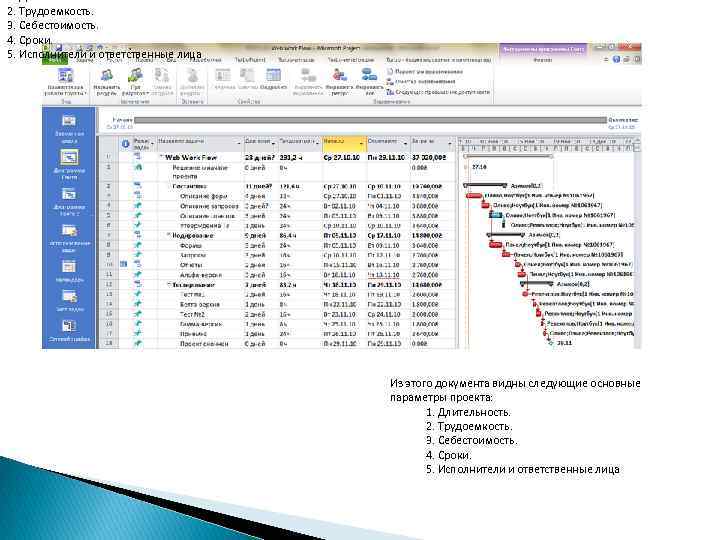The width and height of the screenshot is (720, 540).
Task: Click the 29.11 milestone marker in Gantt chart
Action: 551,343
